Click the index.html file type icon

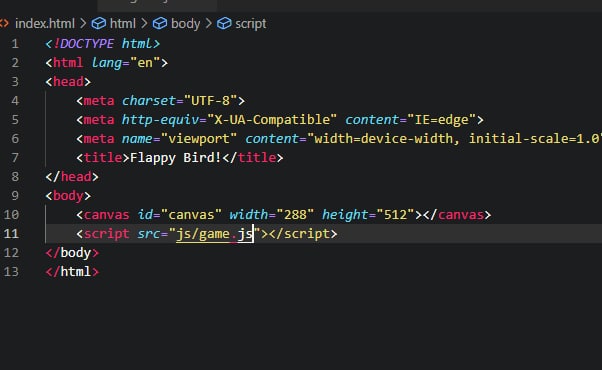[4, 24]
